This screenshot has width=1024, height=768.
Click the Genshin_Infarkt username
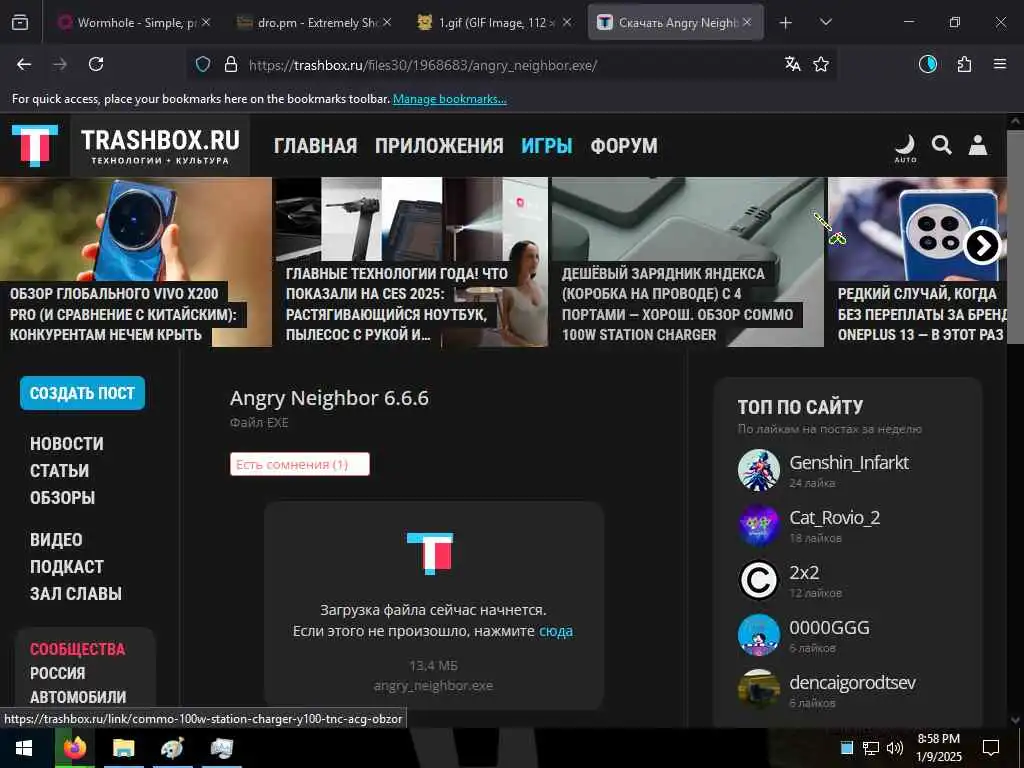(849, 462)
